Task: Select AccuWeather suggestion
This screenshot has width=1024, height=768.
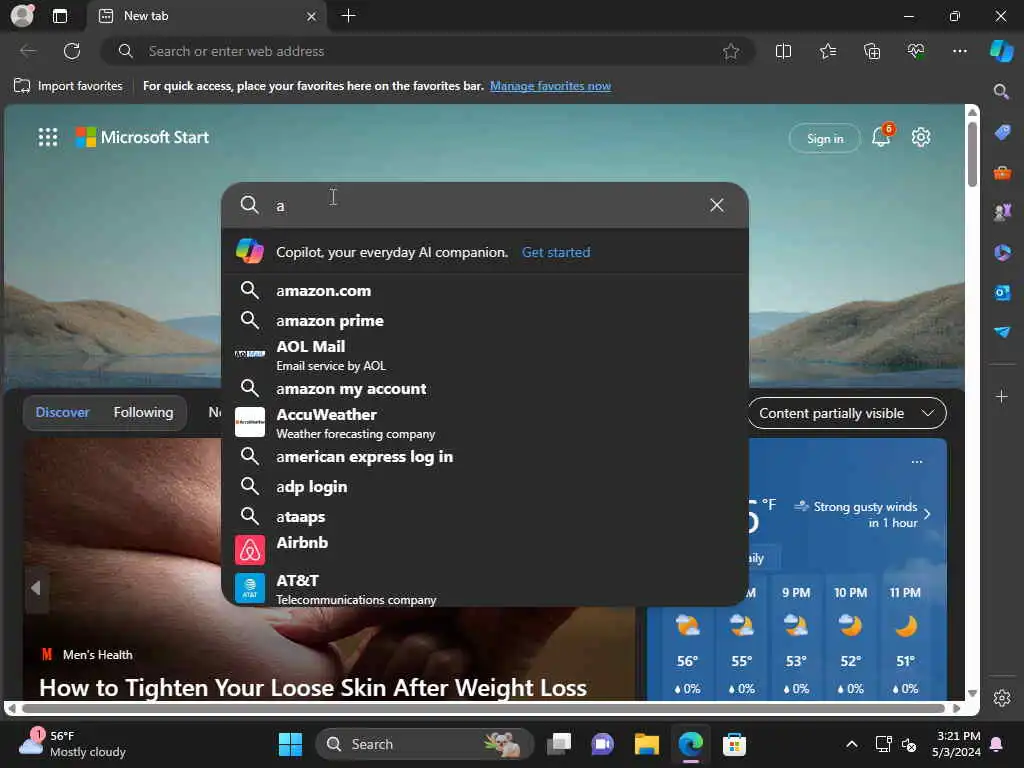Action: (485, 423)
